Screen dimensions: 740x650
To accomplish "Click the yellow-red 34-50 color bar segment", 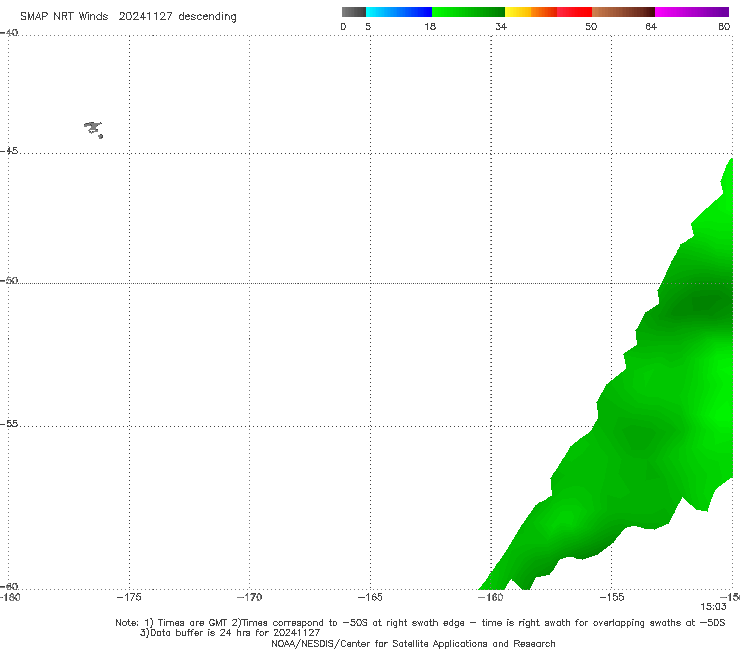I will point(548,12).
